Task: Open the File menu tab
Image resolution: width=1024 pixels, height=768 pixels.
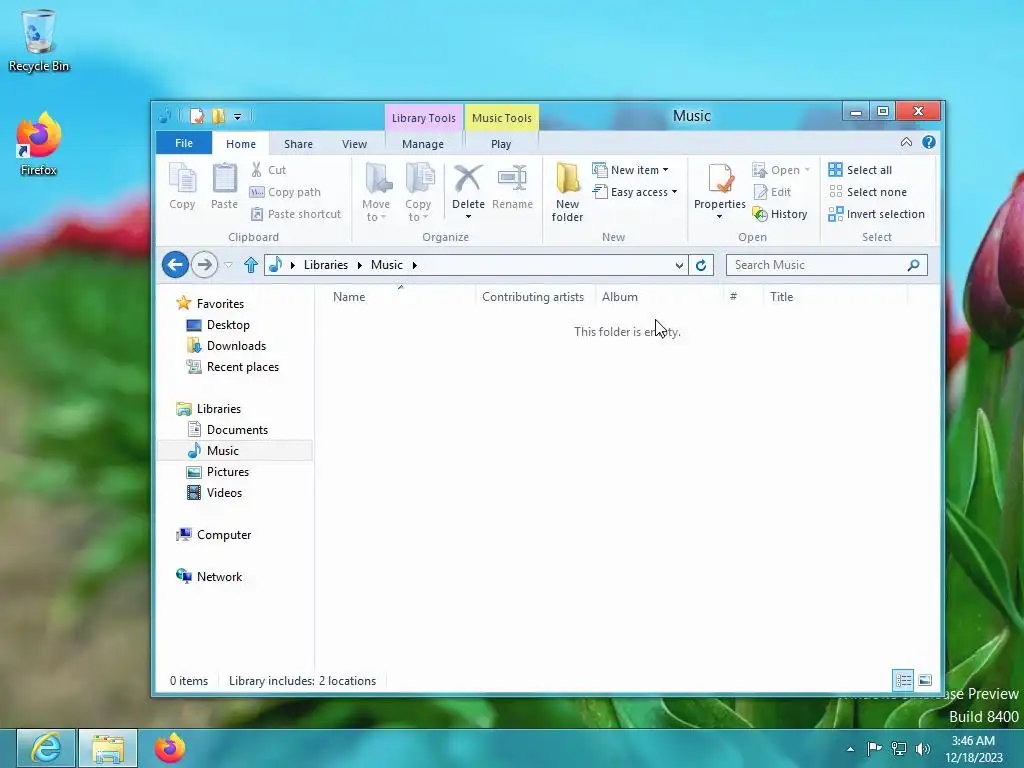Action: (184, 143)
